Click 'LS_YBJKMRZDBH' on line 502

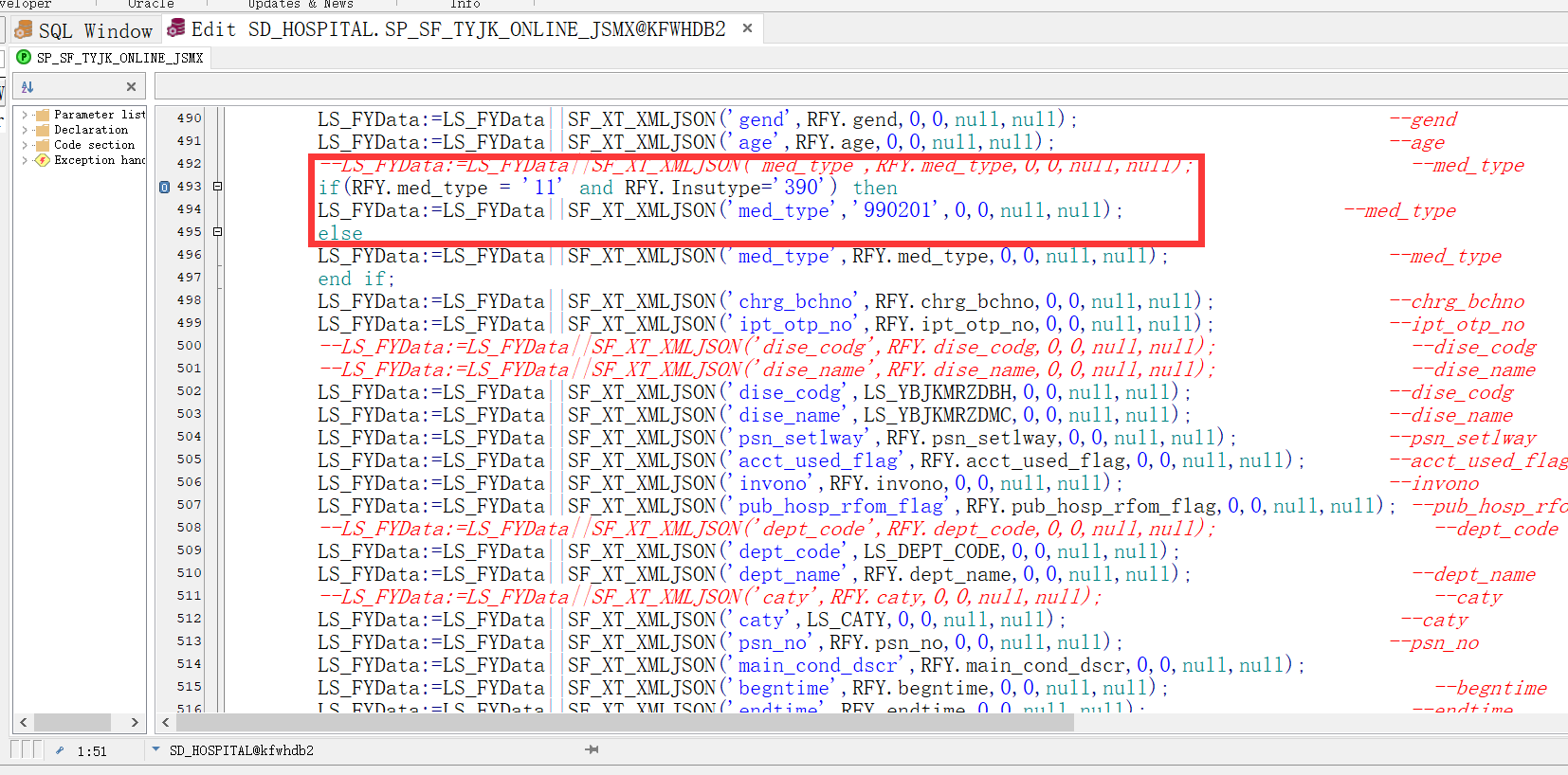pos(938,392)
